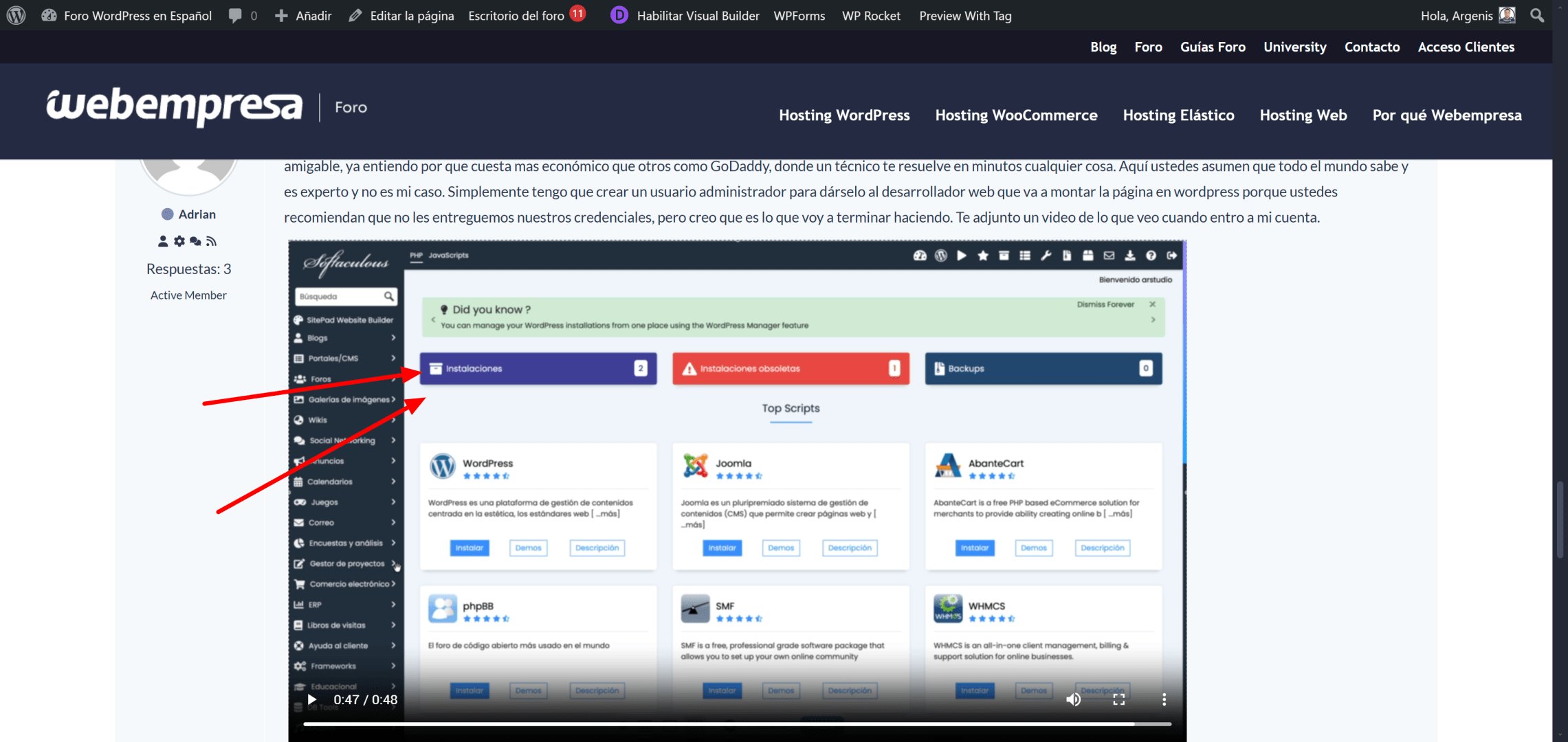1568x742 pixels.
Task: Enter fullscreen on the embedded video
Action: (1118, 699)
